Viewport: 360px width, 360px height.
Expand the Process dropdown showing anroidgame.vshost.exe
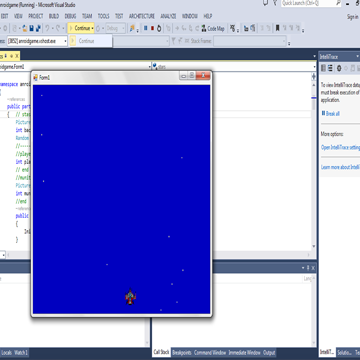click(36, 41)
